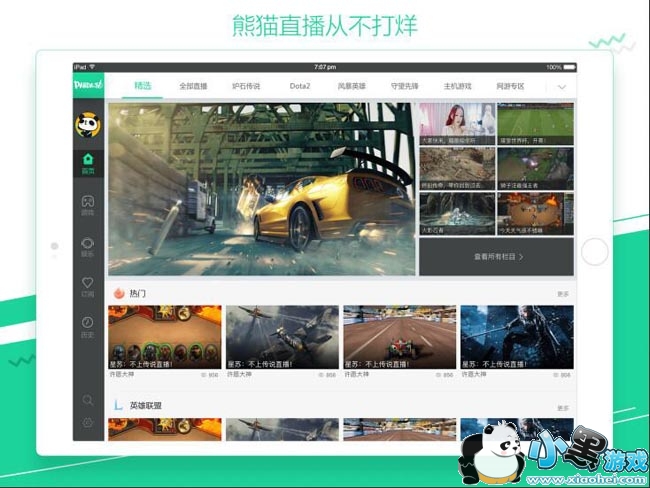The height and width of the screenshot is (488, 650).
Task: Click 许愿大神 under the swordsman card
Action: (474, 374)
